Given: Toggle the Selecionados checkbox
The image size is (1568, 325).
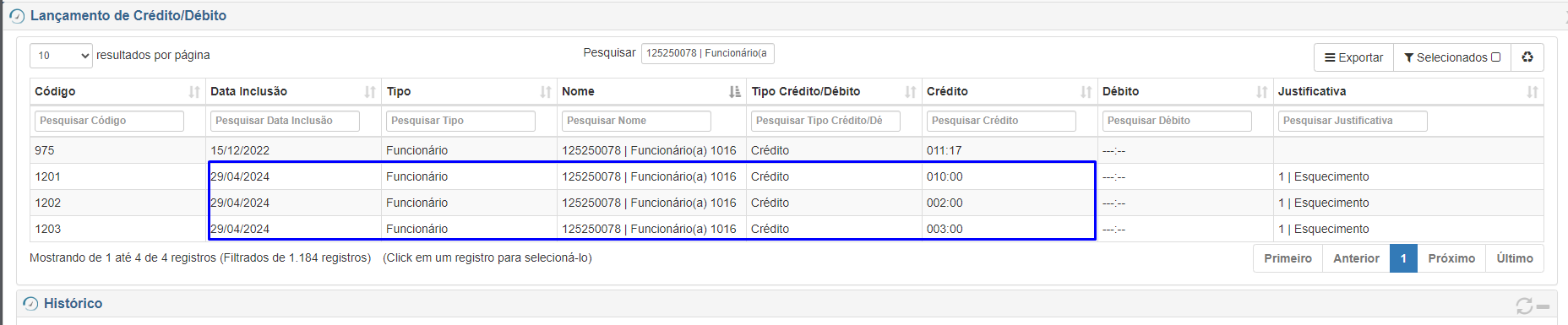Looking at the screenshot, I should coord(1495,57).
